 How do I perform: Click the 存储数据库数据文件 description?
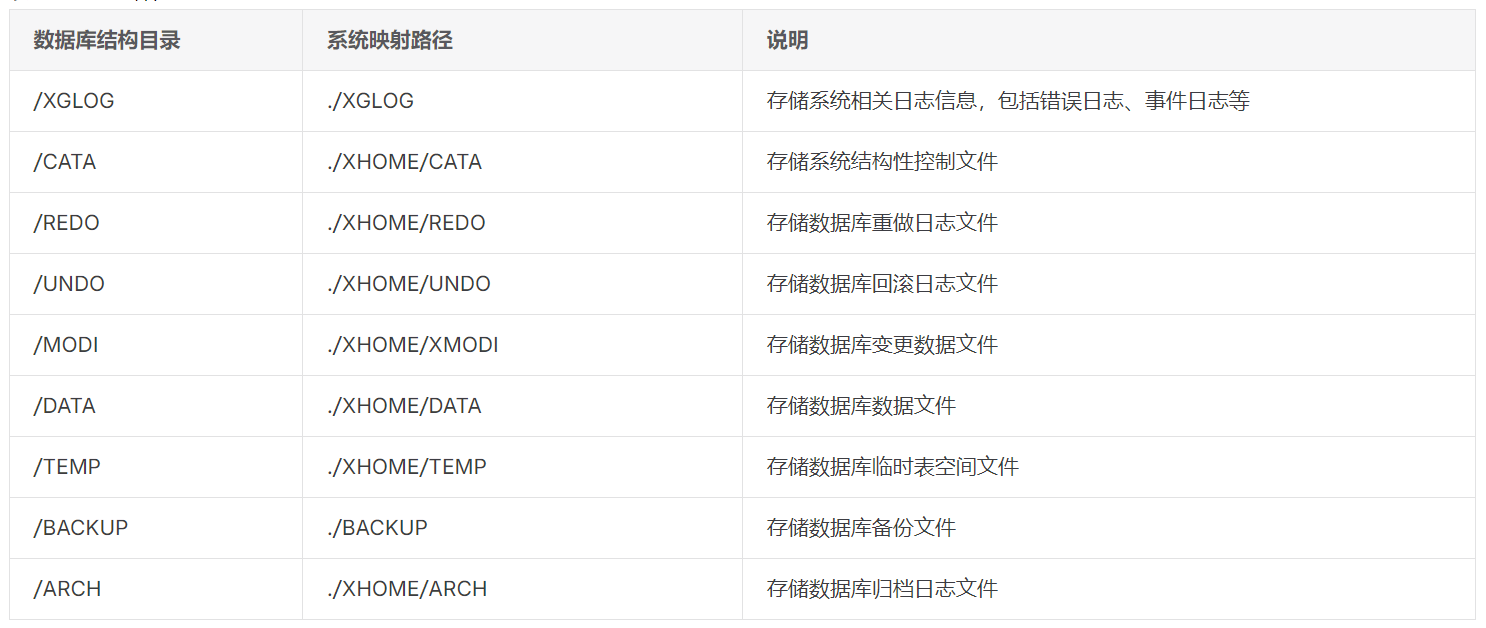[x=861, y=406]
